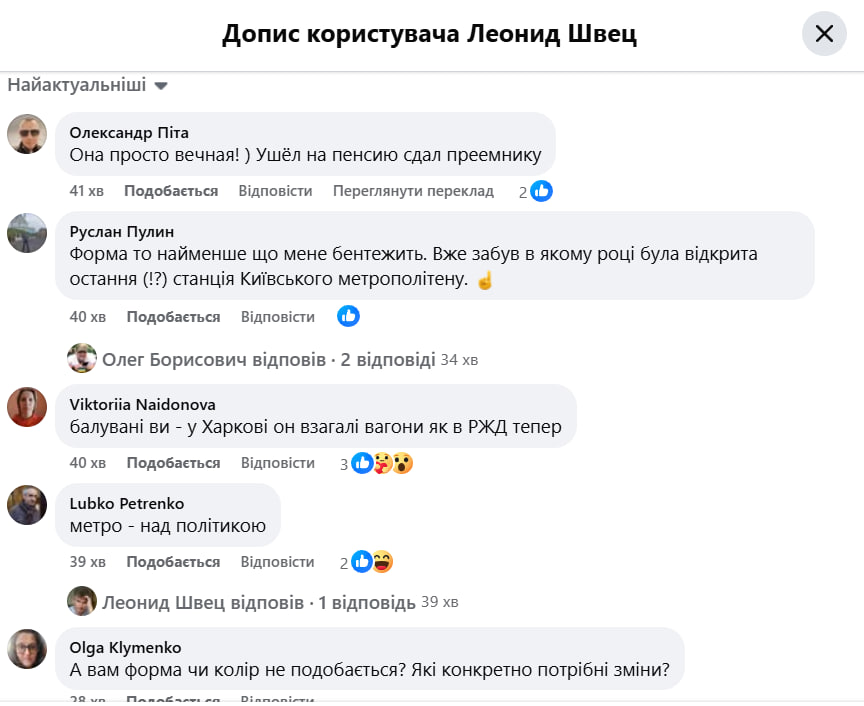Screen dimensions: 864x706
Task: Like Lubko Petrenko's comment with Подобається
Action: 173,562
